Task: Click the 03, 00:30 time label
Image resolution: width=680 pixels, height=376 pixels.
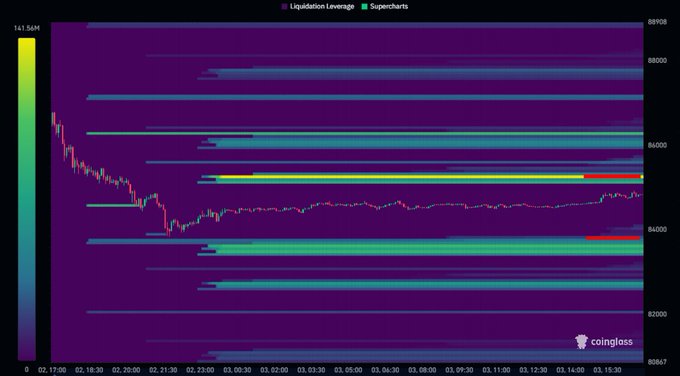Action: coord(237,370)
